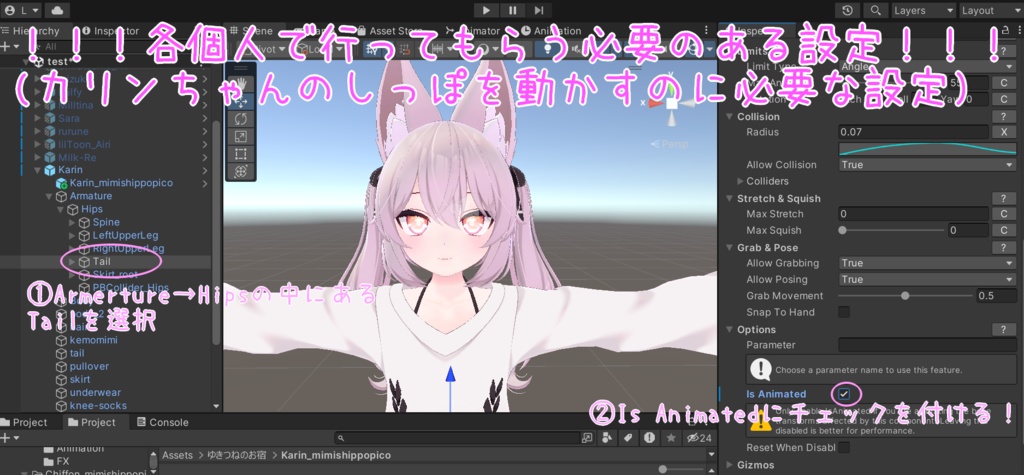
Task: Click the C button beside Max Stretch
Action: click(1002, 214)
